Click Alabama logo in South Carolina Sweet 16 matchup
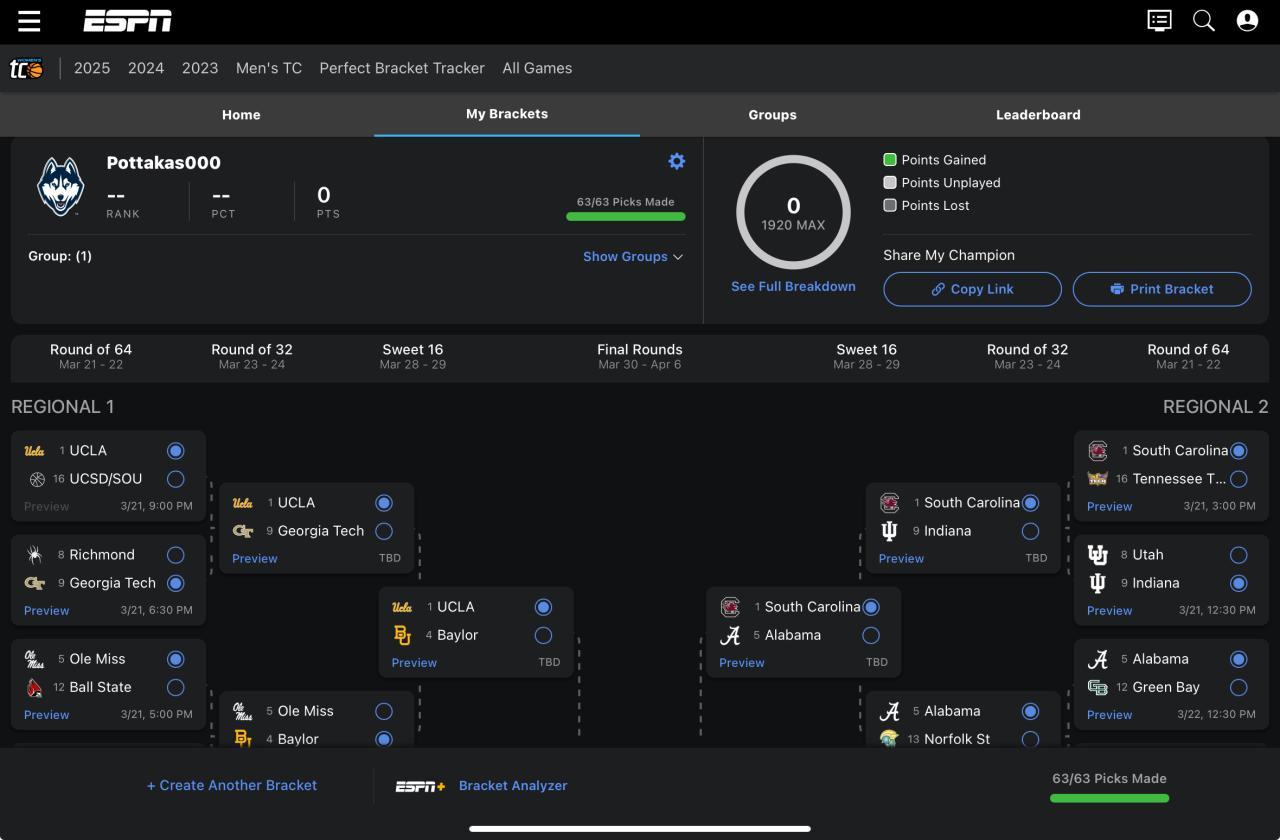The height and width of the screenshot is (840, 1280). pyautogui.click(x=730, y=635)
